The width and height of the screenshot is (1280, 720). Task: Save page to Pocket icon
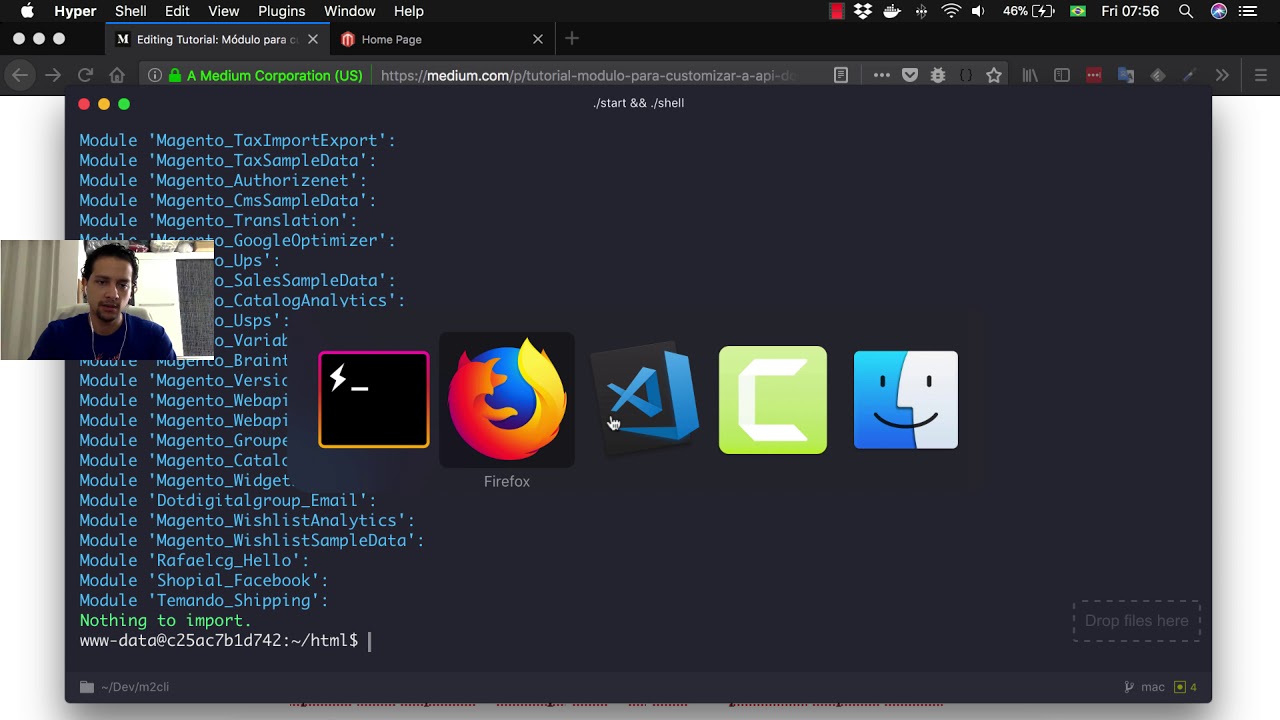910,75
